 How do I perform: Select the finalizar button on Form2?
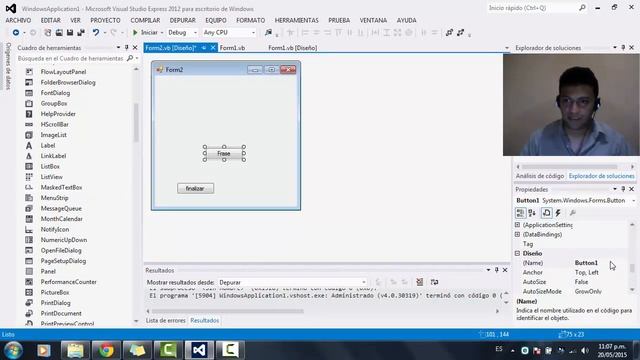196,188
